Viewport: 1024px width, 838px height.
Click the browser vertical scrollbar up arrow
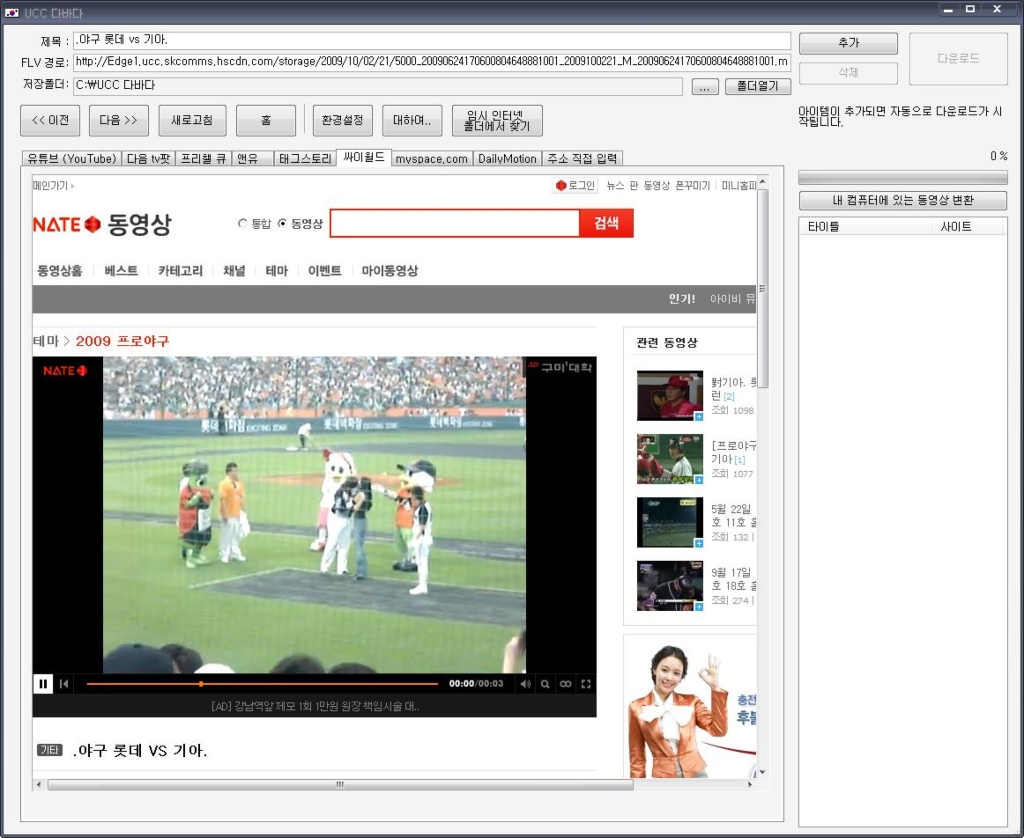point(762,181)
